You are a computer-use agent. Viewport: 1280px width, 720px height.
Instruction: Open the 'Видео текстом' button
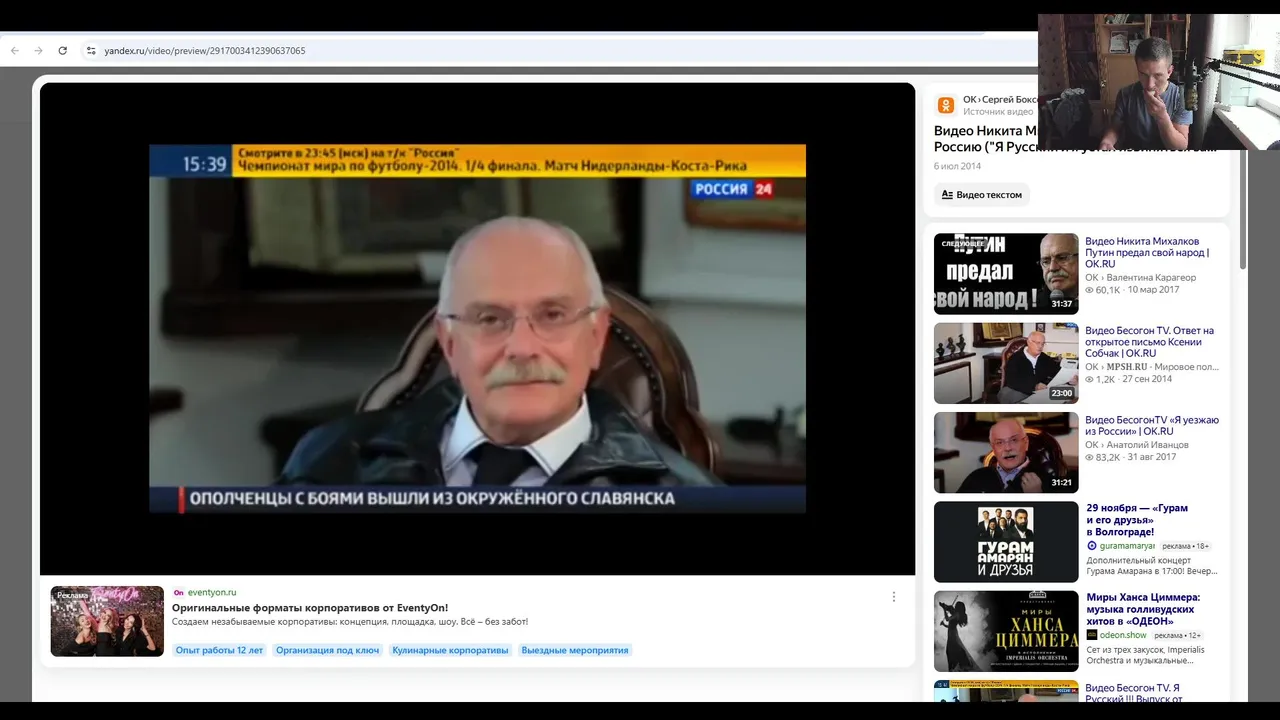click(x=981, y=195)
